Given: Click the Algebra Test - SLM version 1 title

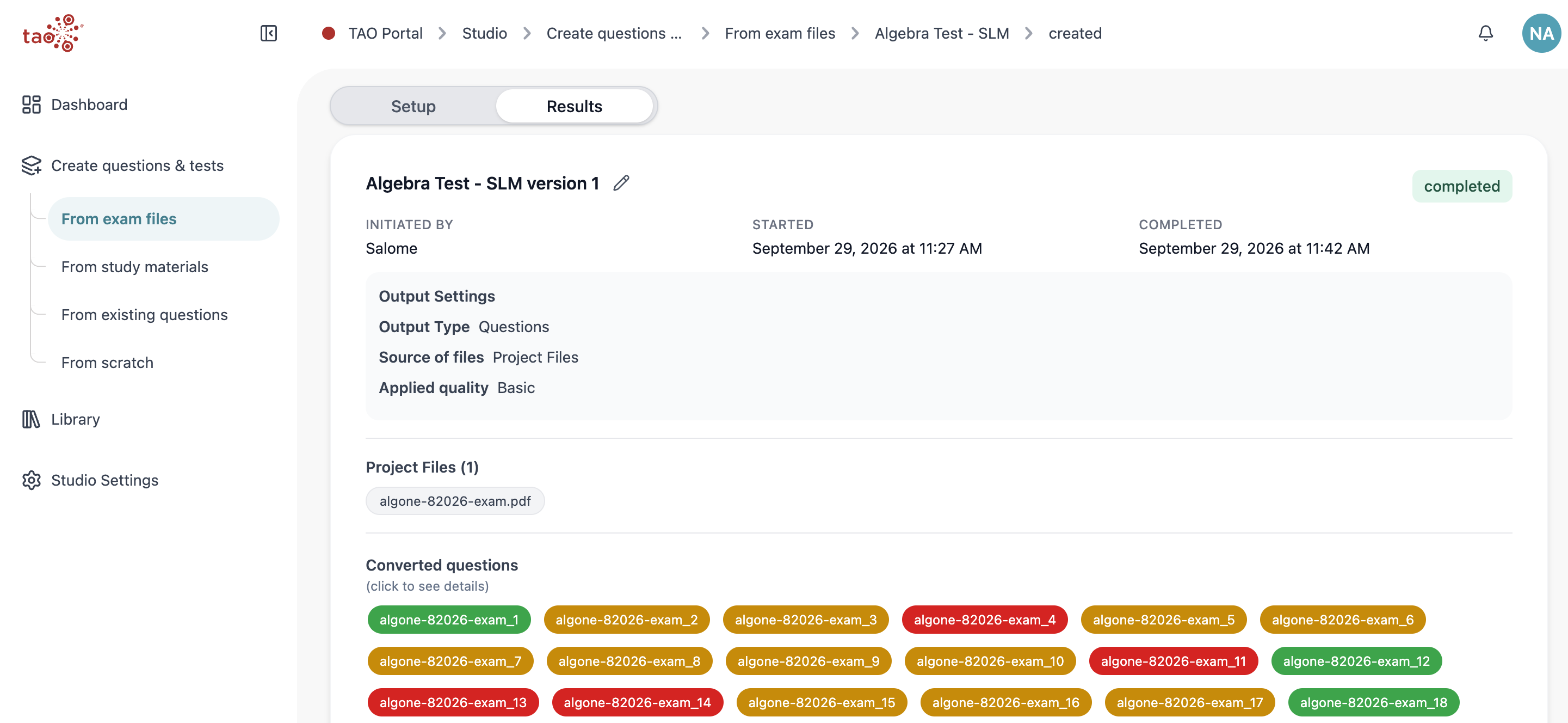Looking at the screenshot, I should click(482, 183).
